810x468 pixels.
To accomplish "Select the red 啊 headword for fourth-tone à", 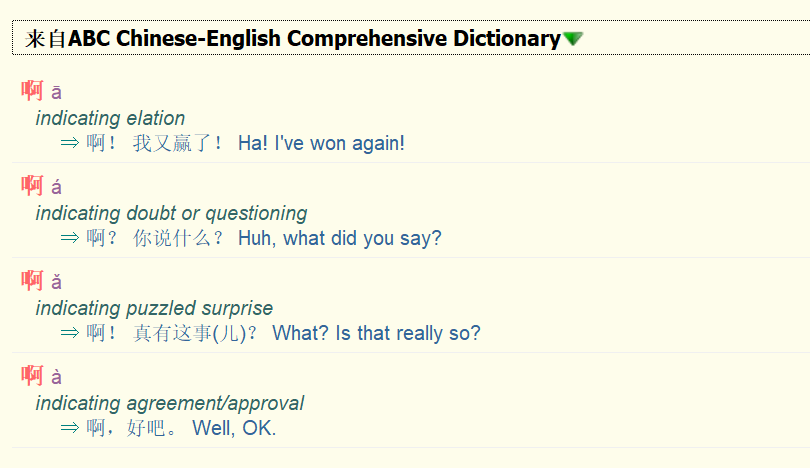I will [x=32, y=376].
